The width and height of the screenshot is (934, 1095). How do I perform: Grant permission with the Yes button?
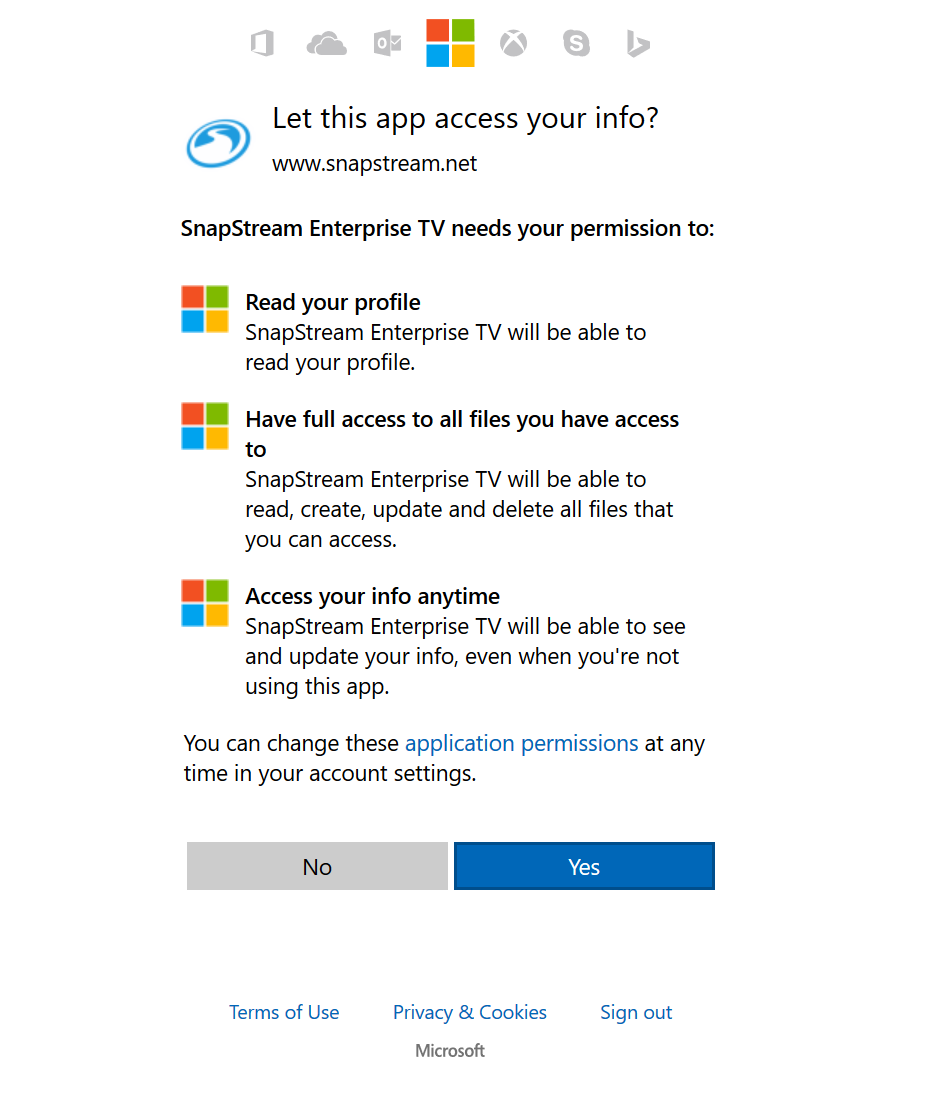[x=584, y=866]
